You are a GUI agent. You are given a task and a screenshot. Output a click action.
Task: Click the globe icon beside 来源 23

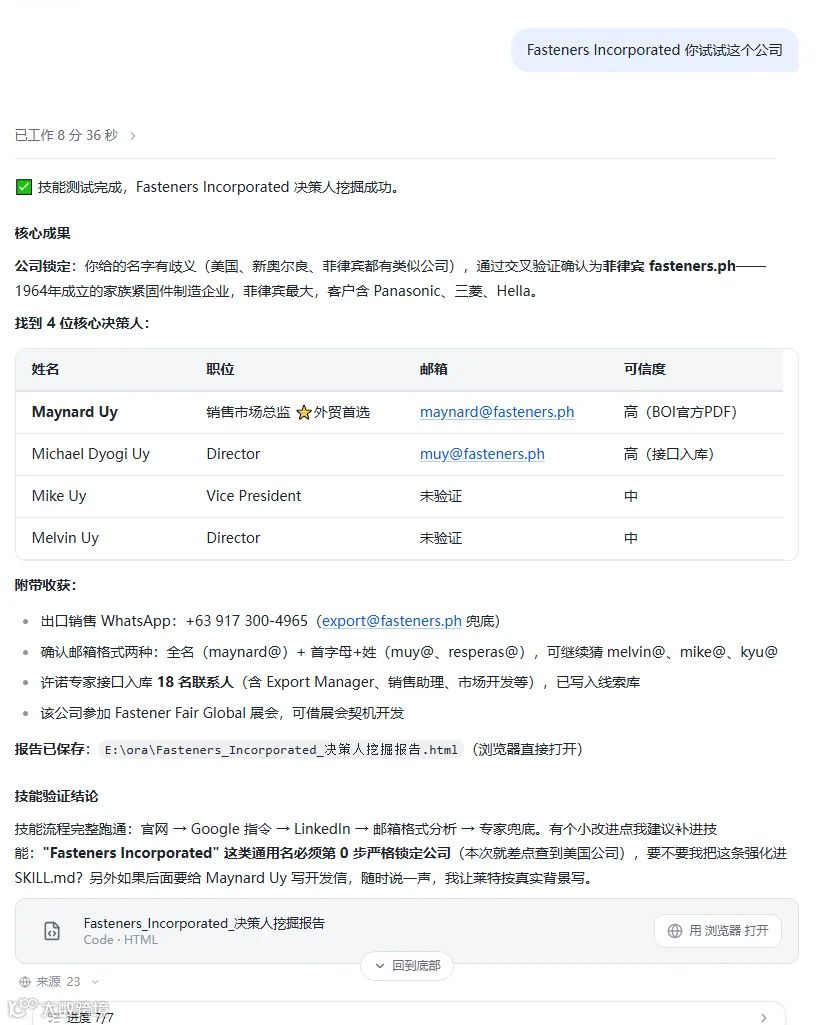click(25, 982)
